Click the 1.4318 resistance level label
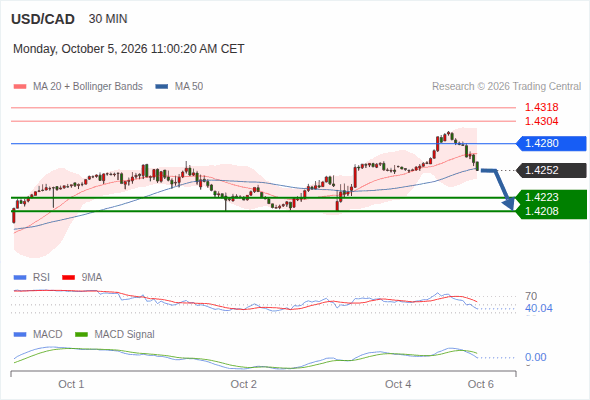 click(542, 108)
